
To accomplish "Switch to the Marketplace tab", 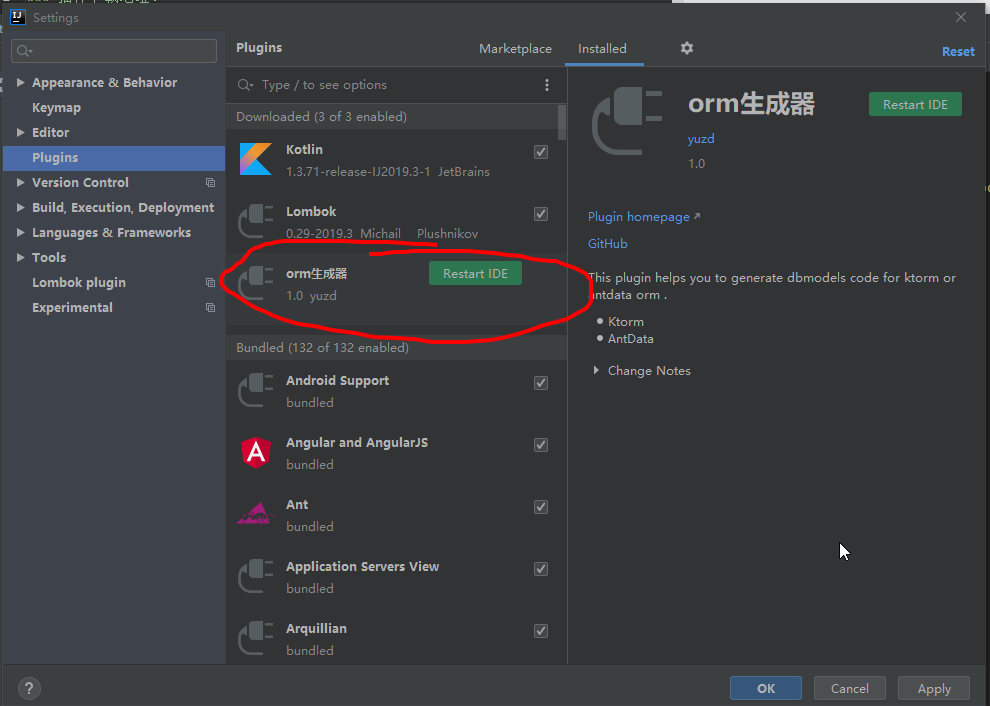I will click(x=515, y=49).
